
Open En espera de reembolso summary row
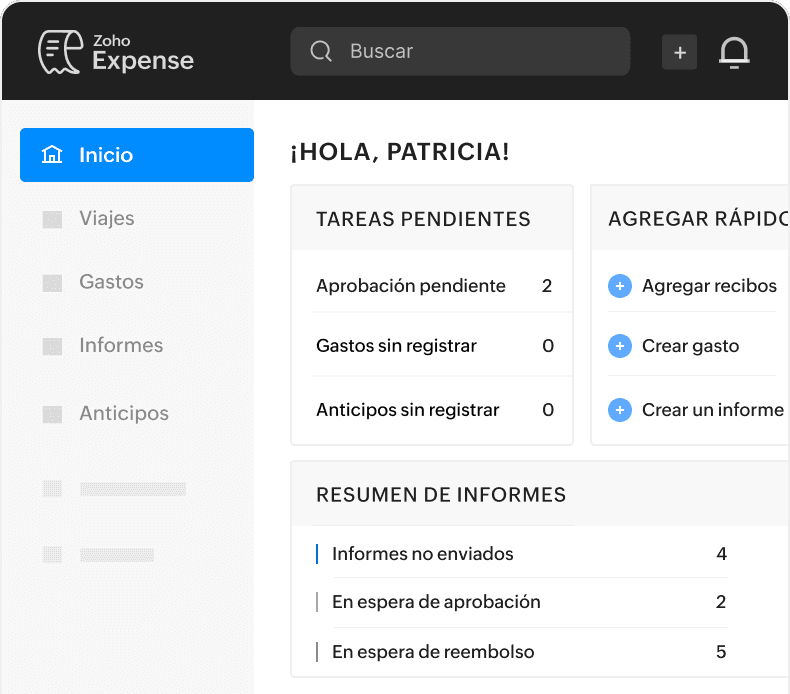(x=522, y=652)
